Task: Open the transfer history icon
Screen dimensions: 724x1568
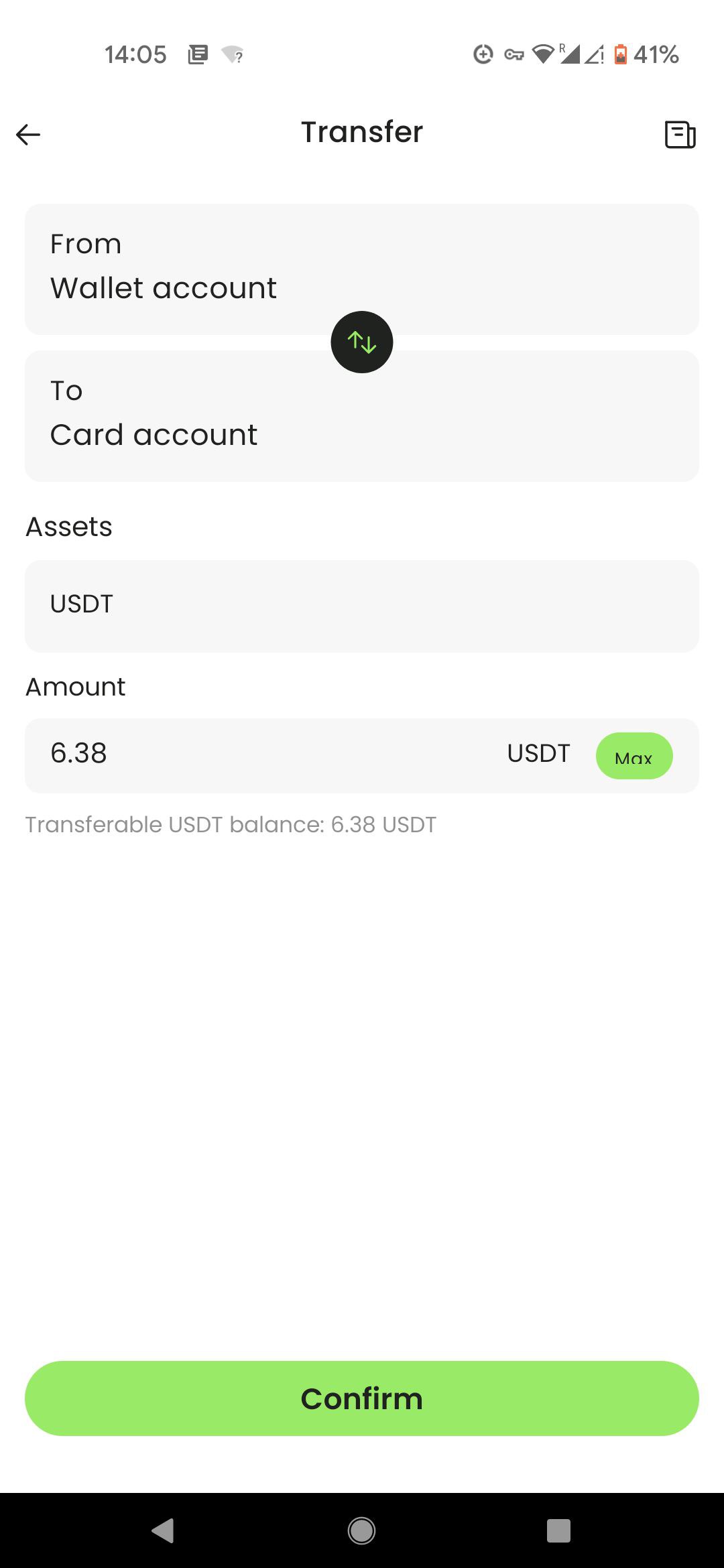Action: [680, 135]
